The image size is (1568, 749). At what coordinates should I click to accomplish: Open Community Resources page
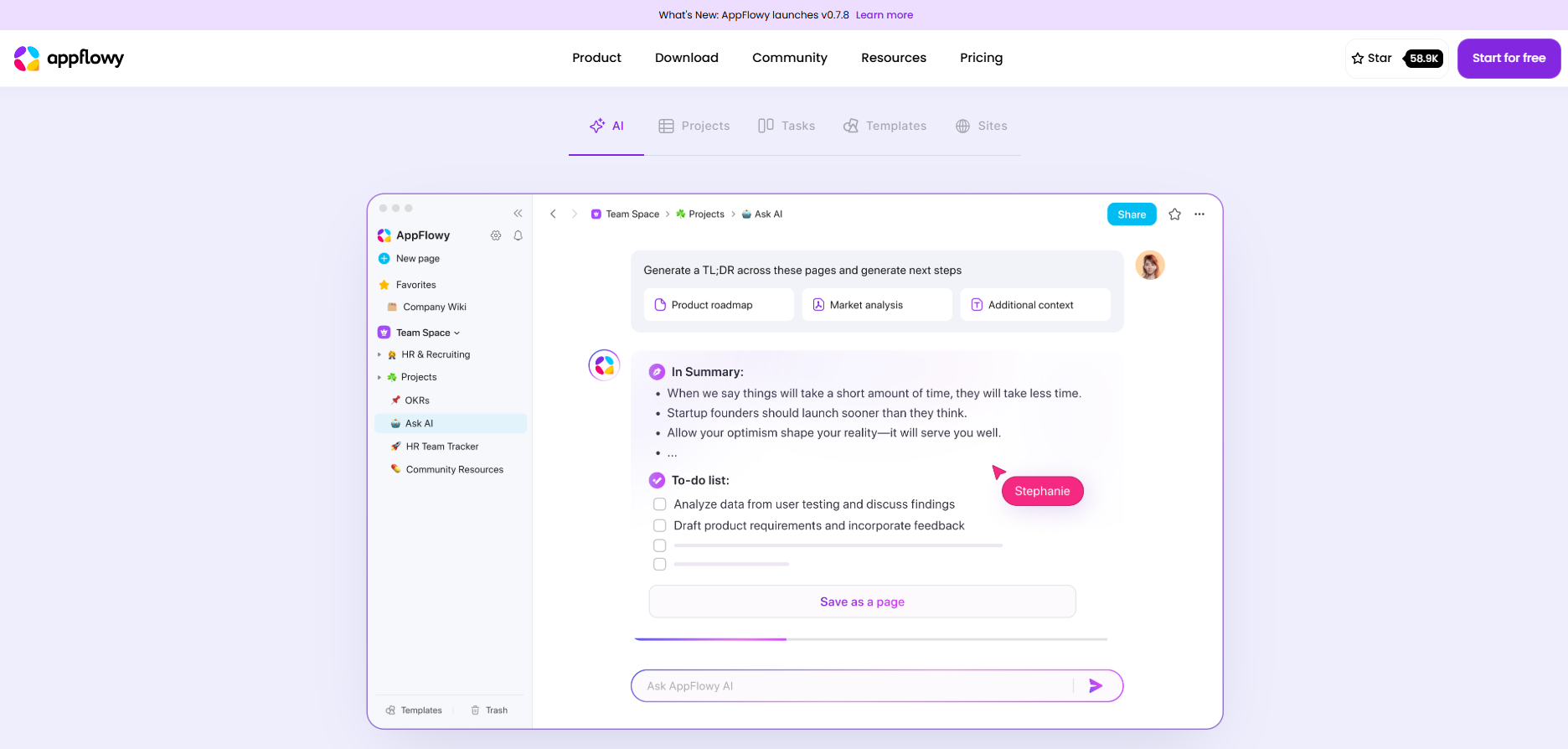(x=455, y=470)
